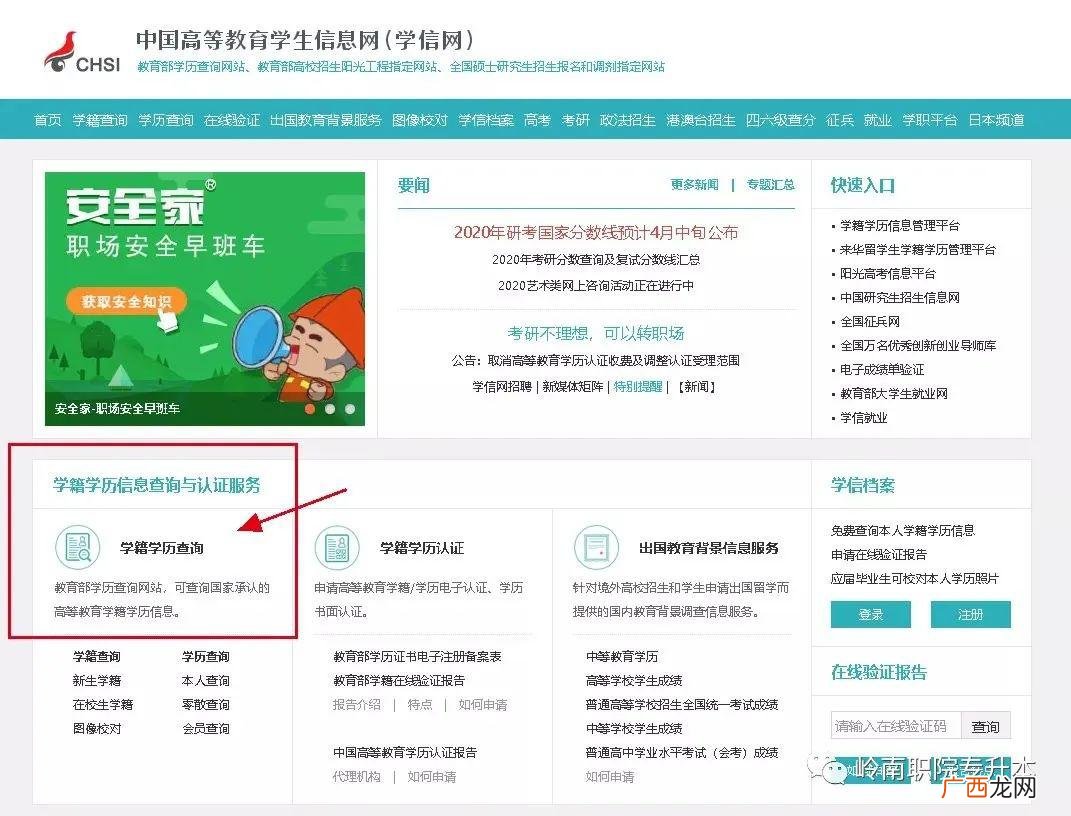Open 零散查询 link
Image resolution: width=1071 pixels, height=816 pixels.
pyautogui.click(x=206, y=705)
